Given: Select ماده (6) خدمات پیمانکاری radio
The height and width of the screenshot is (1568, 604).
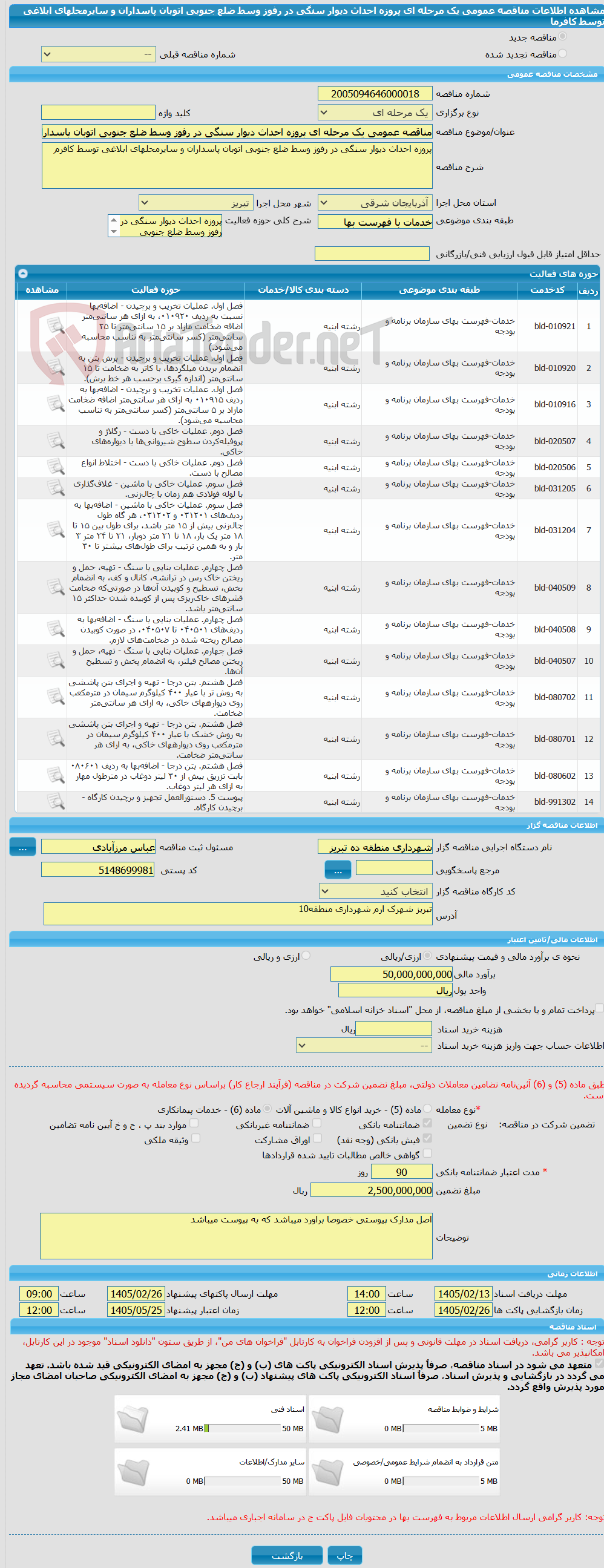Looking at the screenshot, I should tap(268, 1109).
